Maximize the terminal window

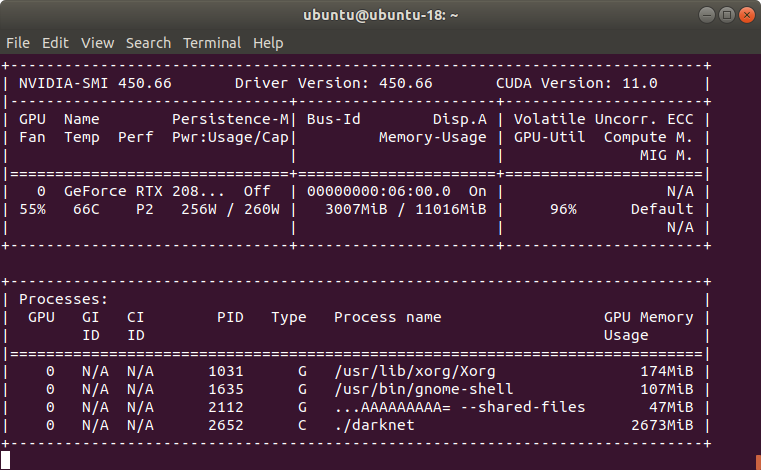point(727,15)
